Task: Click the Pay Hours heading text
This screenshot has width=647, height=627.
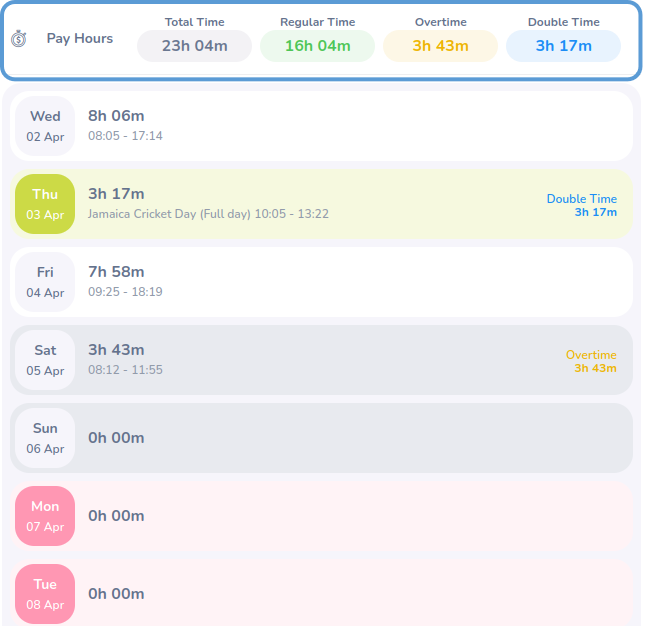Action: pyautogui.click(x=80, y=39)
